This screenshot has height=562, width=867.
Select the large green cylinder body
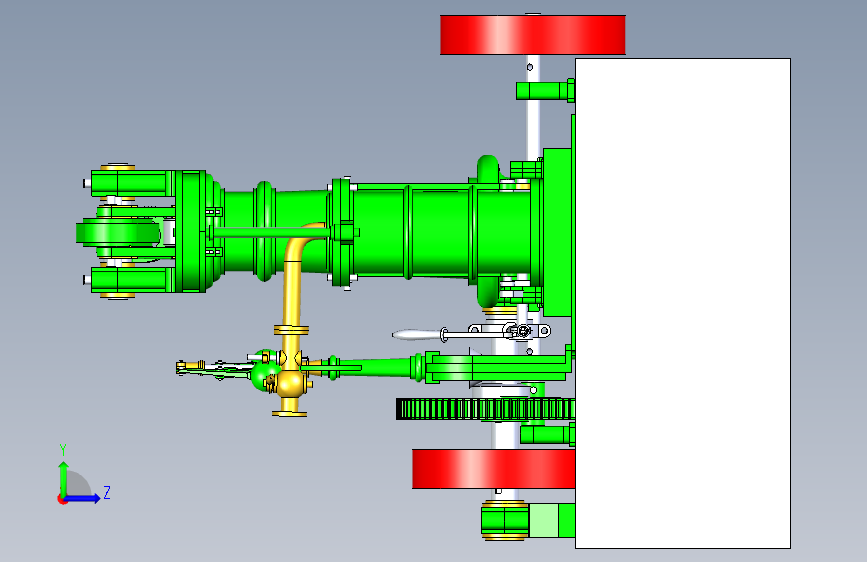440,231
